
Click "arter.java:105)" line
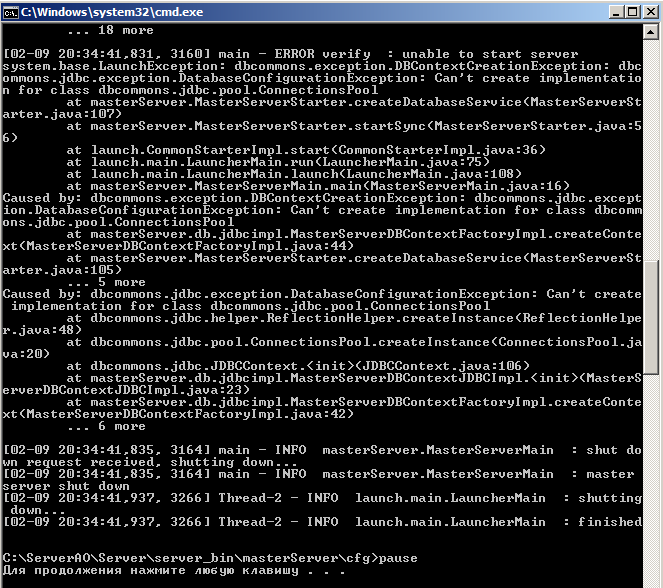click(62, 270)
